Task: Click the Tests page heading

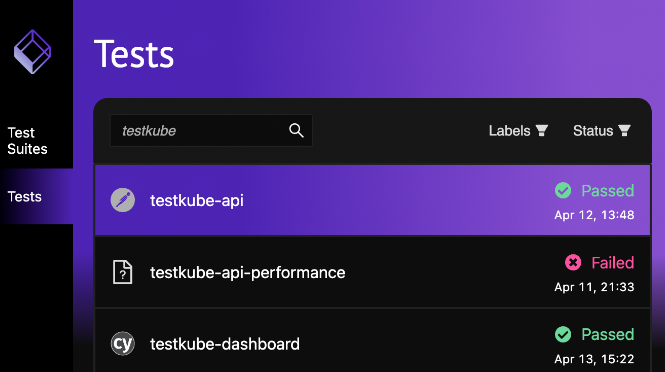Action: [x=134, y=54]
